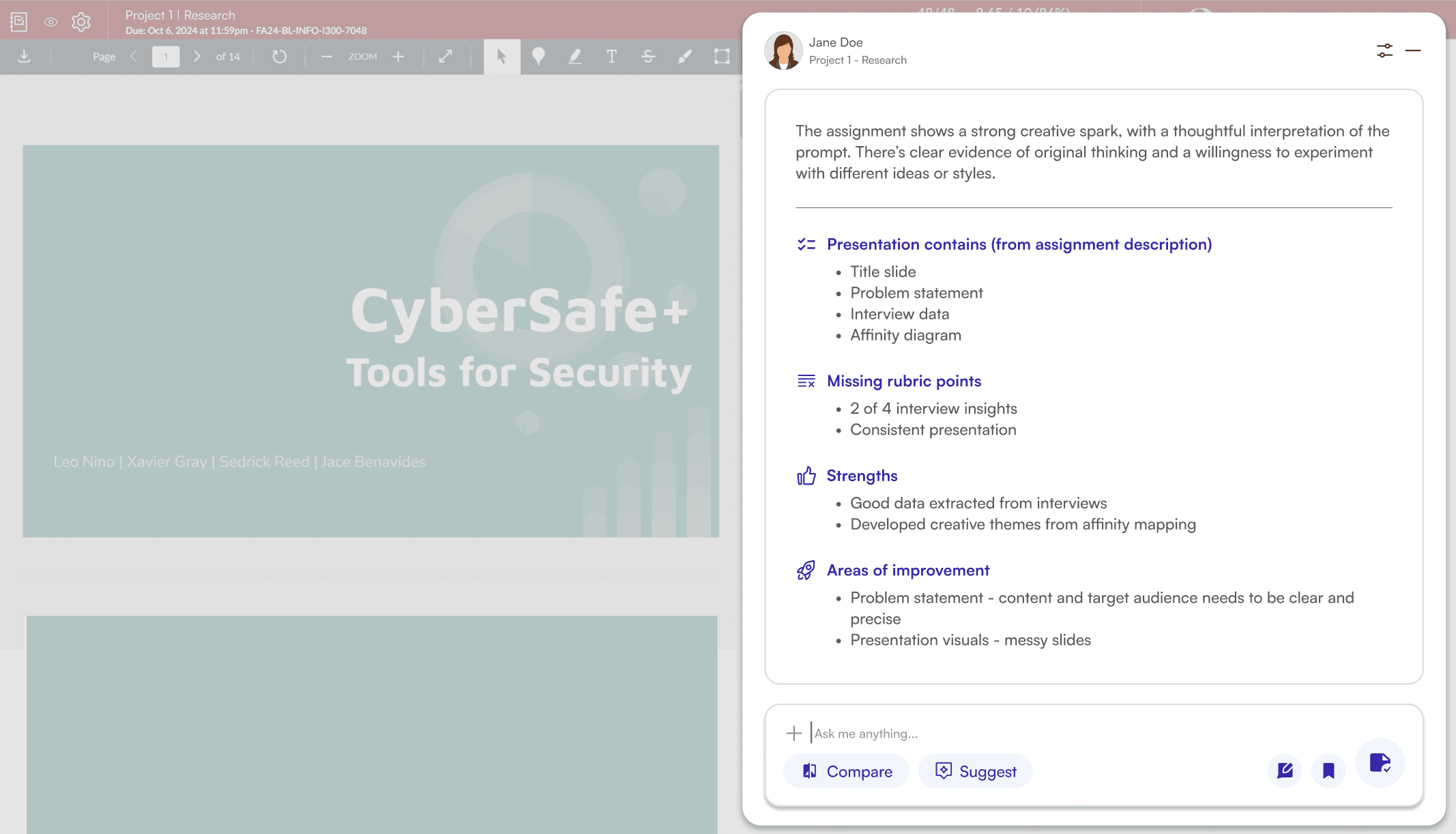Viewport: 1456px width, 834px height.
Task: Select the text annotation tool
Action: (x=611, y=57)
